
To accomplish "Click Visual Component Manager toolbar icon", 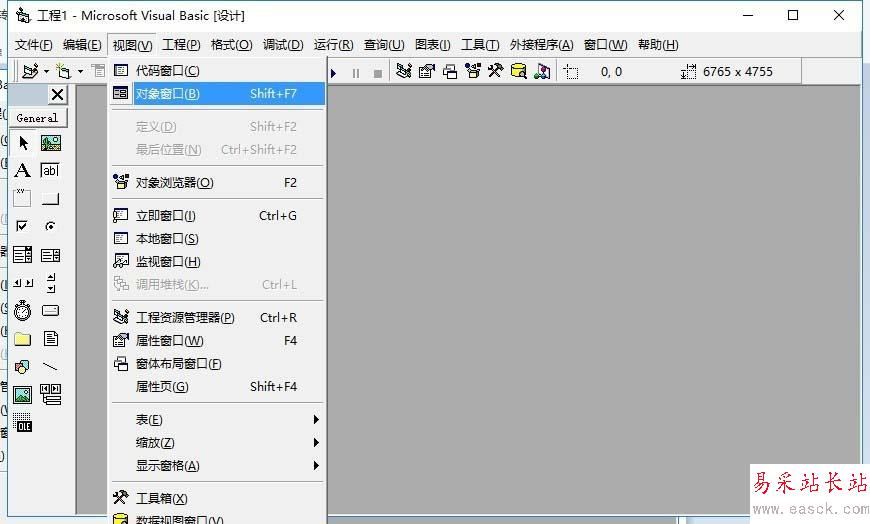I will click(542, 71).
